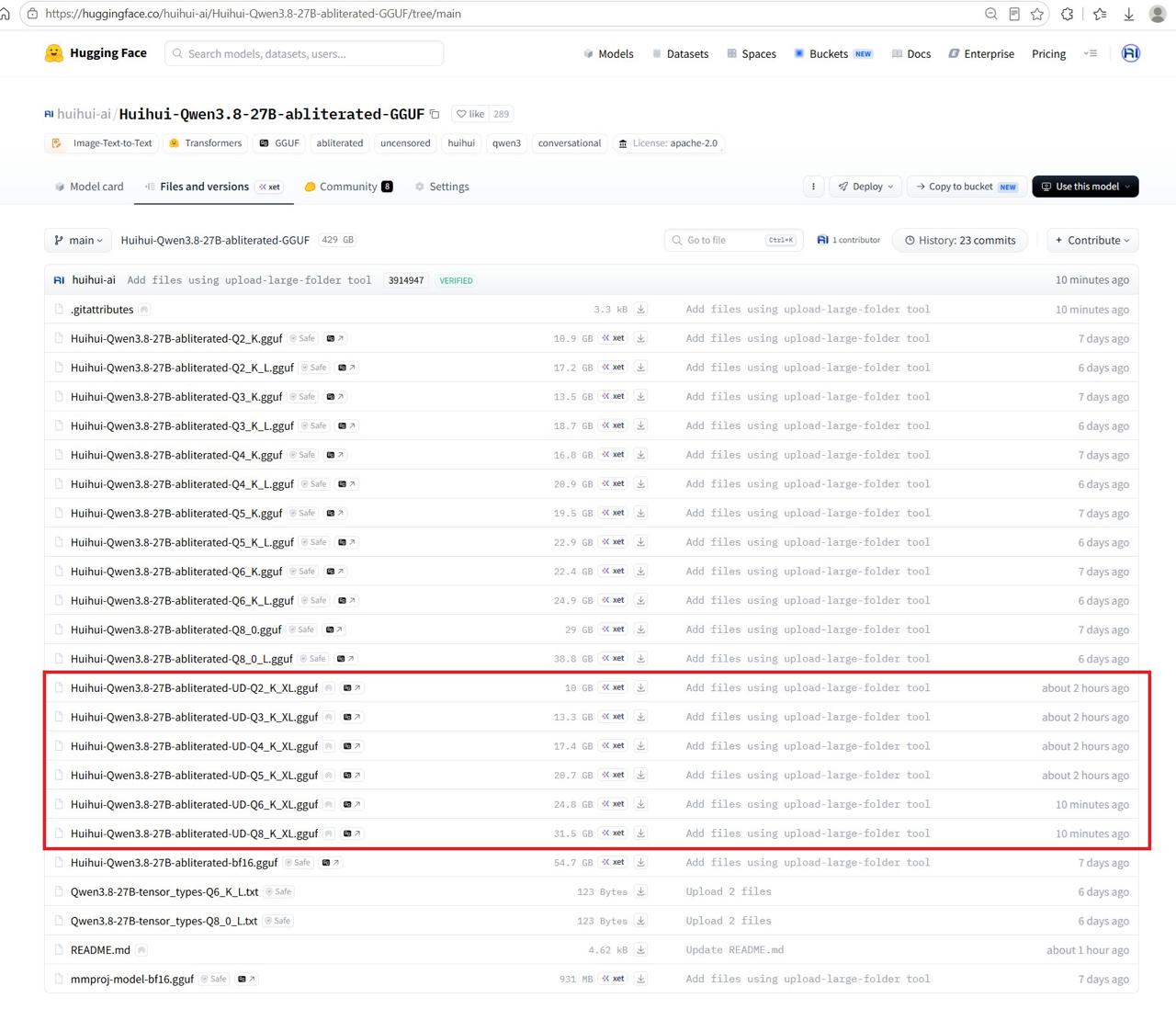Click the like count 289

(x=501, y=114)
